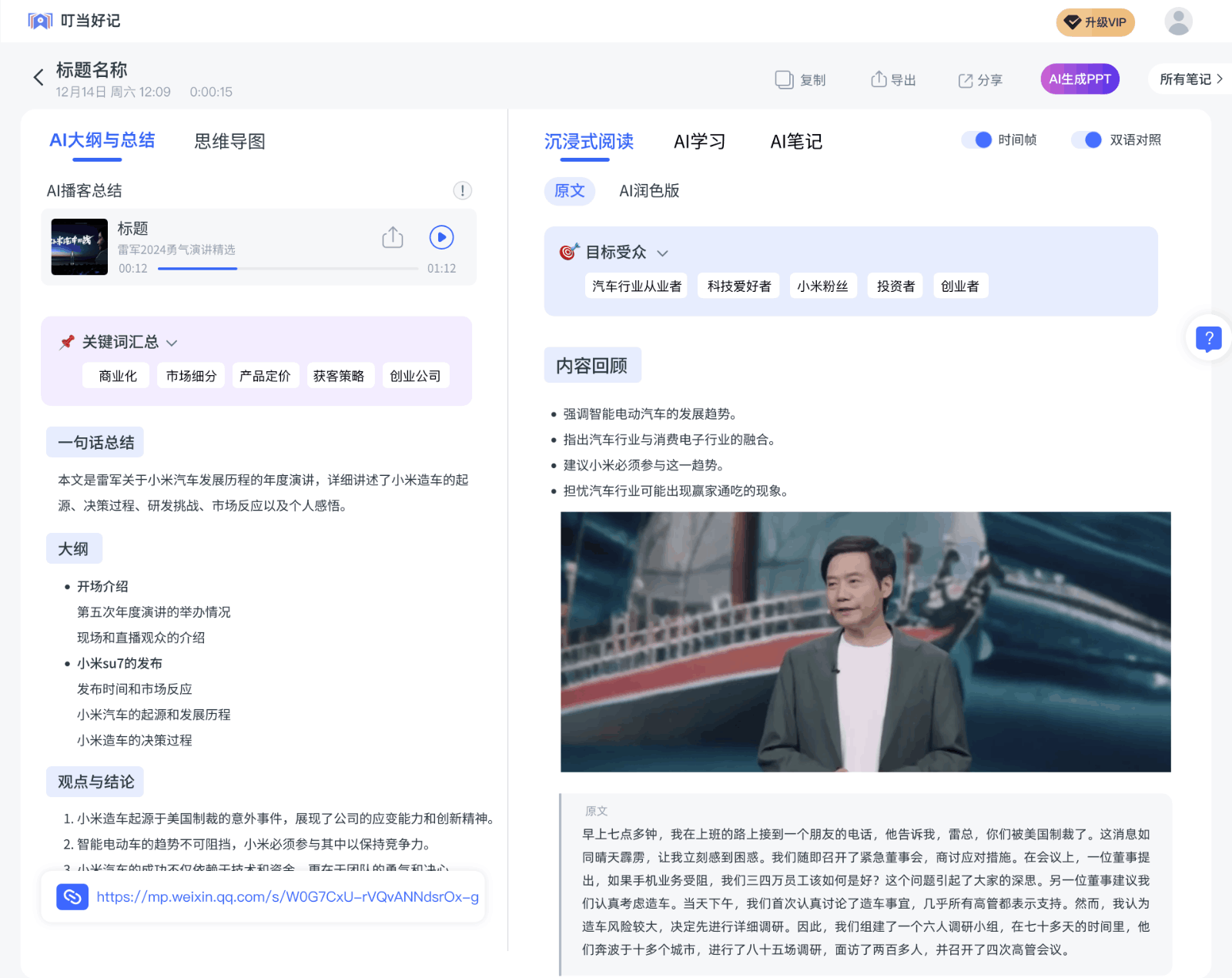Play the AI podcast summary
1232x978 pixels.
pyautogui.click(x=441, y=237)
